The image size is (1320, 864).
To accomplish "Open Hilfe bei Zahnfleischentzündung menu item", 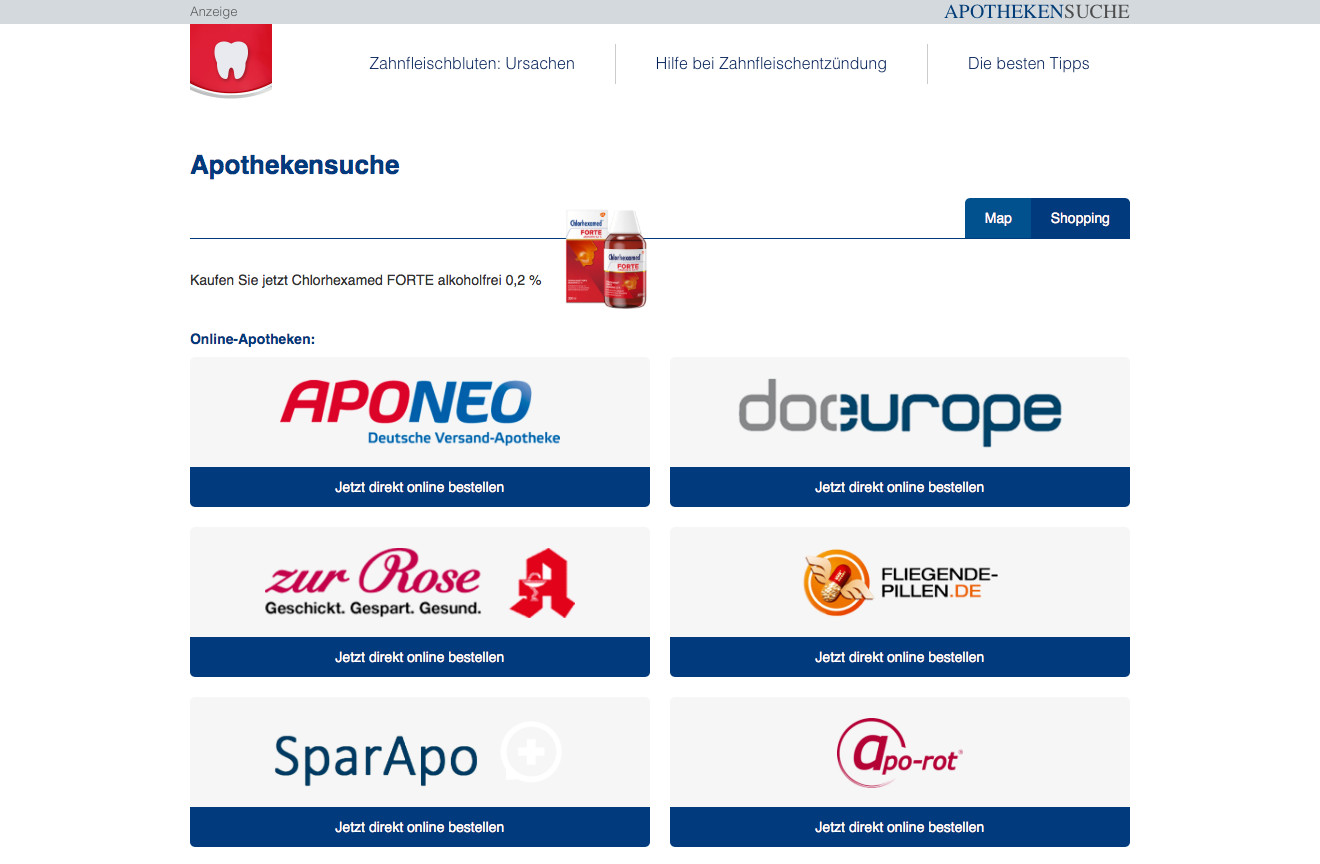I will tap(771, 63).
